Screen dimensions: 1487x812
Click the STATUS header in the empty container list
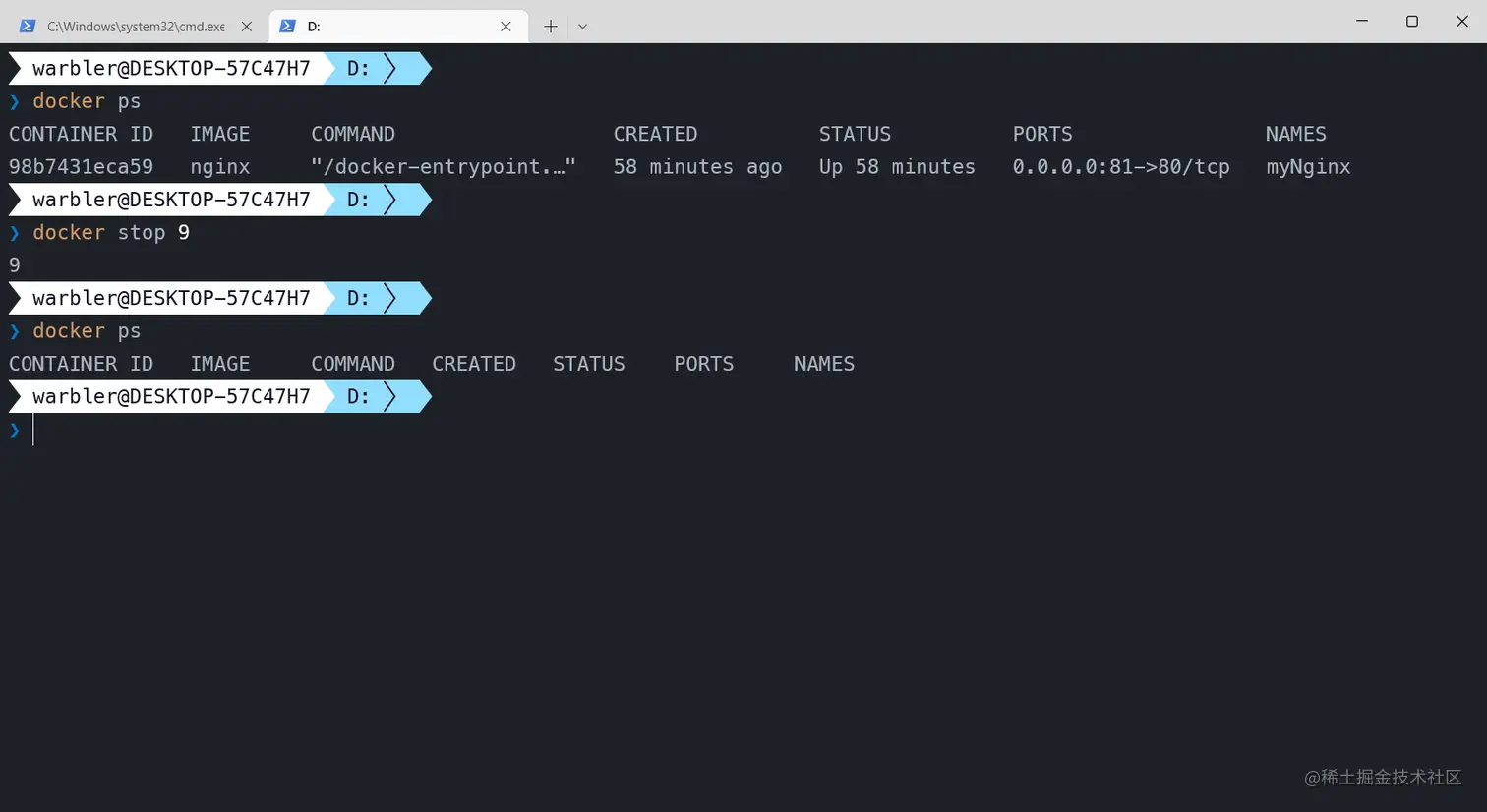589,364
